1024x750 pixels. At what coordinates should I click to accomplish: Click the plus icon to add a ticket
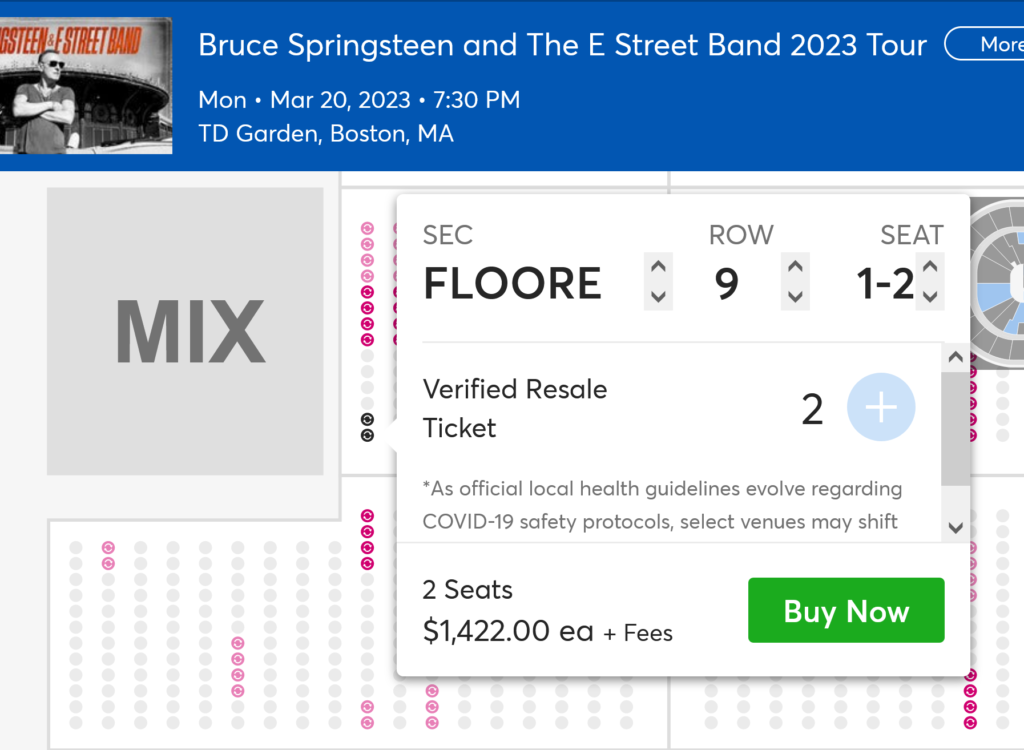[880, 408]
